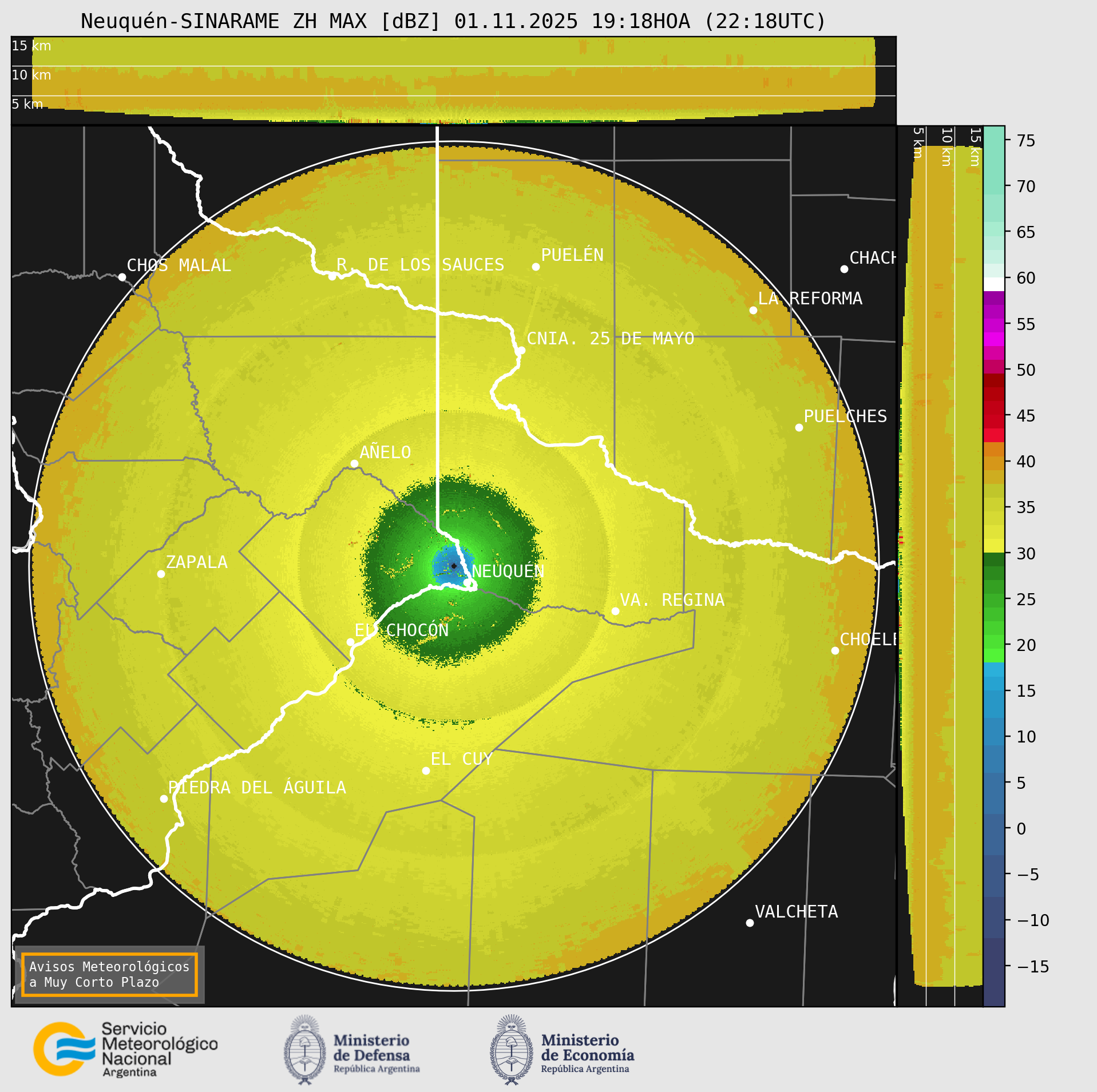Click the PUELCHES city label
1097x1092 pixels.
(x=845, y=416)
